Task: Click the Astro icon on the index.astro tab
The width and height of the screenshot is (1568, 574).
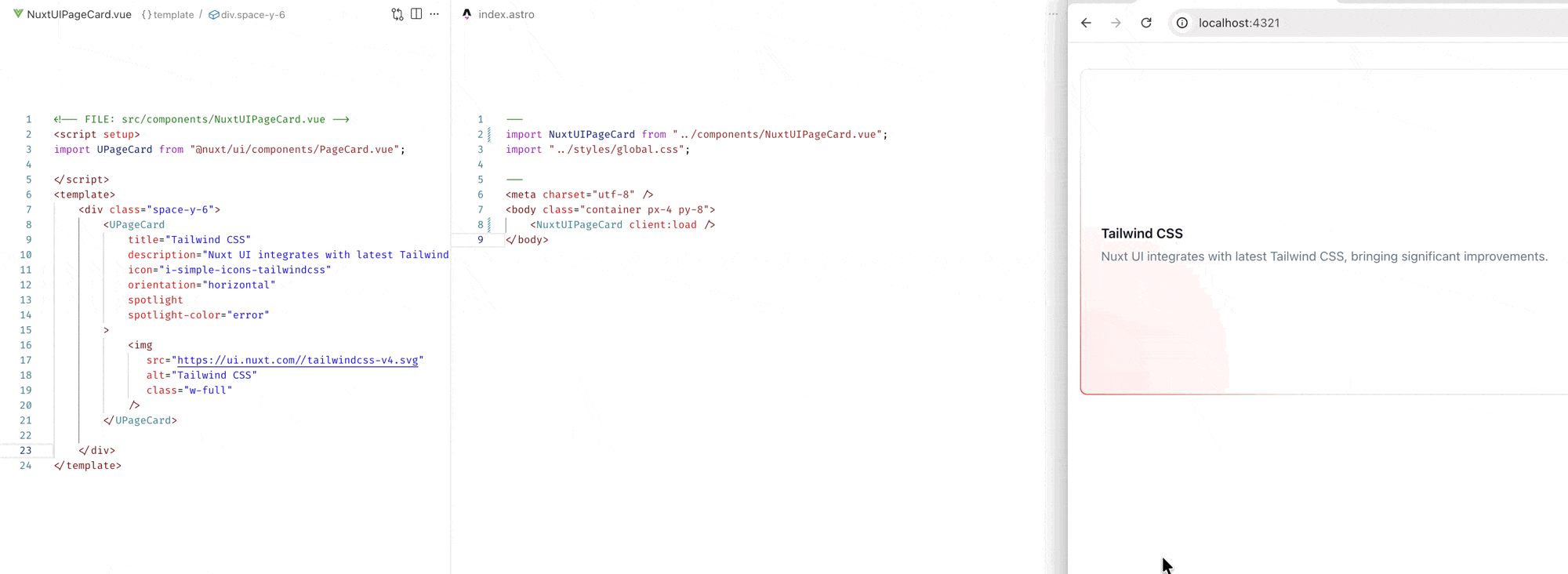Action: (x=467, y=14)
